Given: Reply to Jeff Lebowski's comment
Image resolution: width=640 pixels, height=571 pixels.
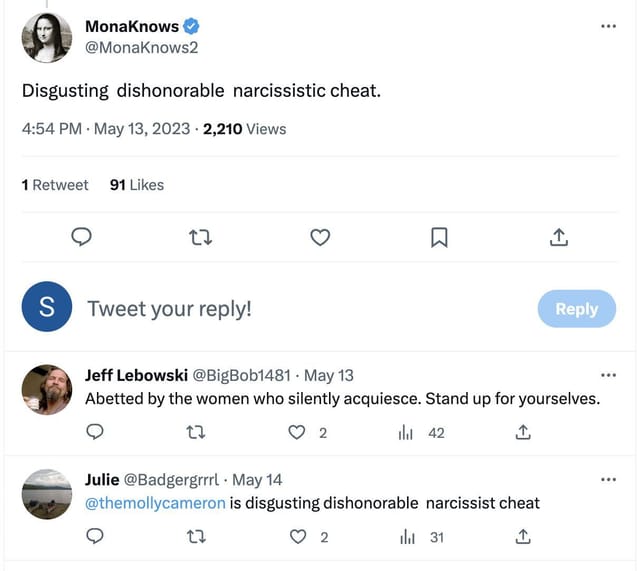Looking at the screenshot, I should pyautogui.click(x=95, y=433).
